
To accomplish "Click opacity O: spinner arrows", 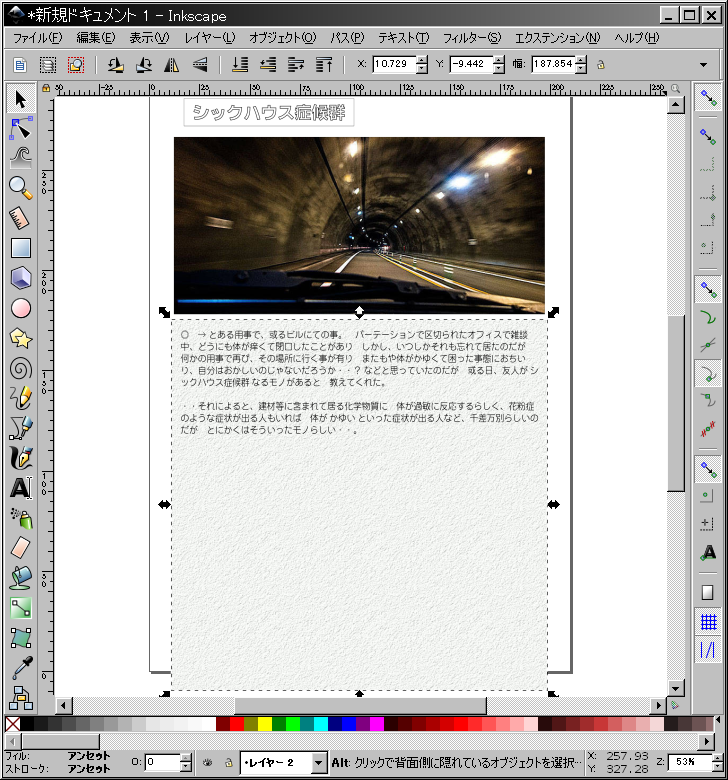I will 185,763.
